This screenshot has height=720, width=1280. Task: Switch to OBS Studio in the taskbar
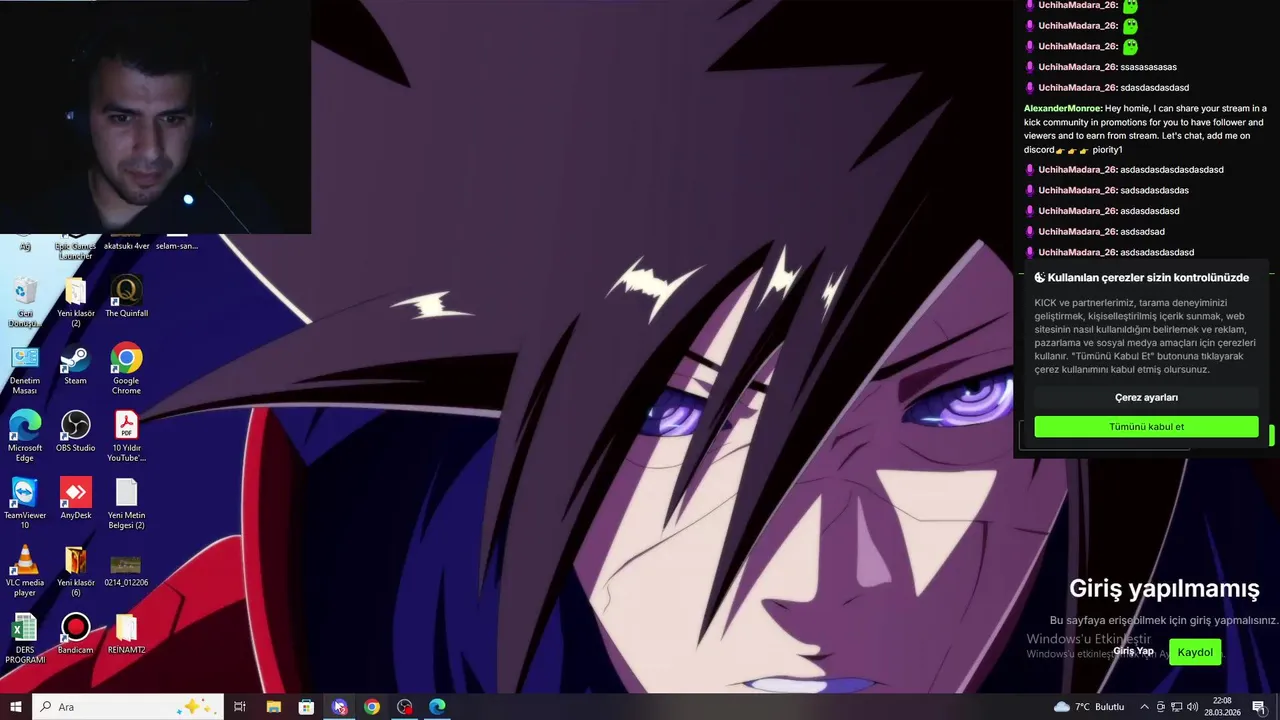405,707
